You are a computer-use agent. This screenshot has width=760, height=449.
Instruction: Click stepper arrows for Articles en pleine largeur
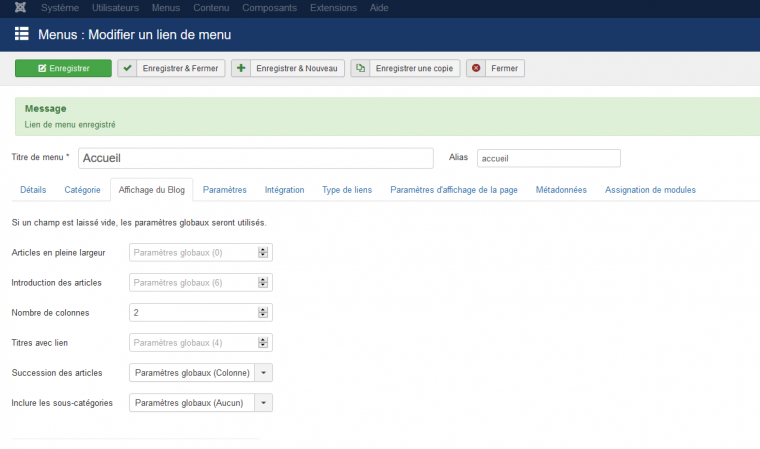263,252
